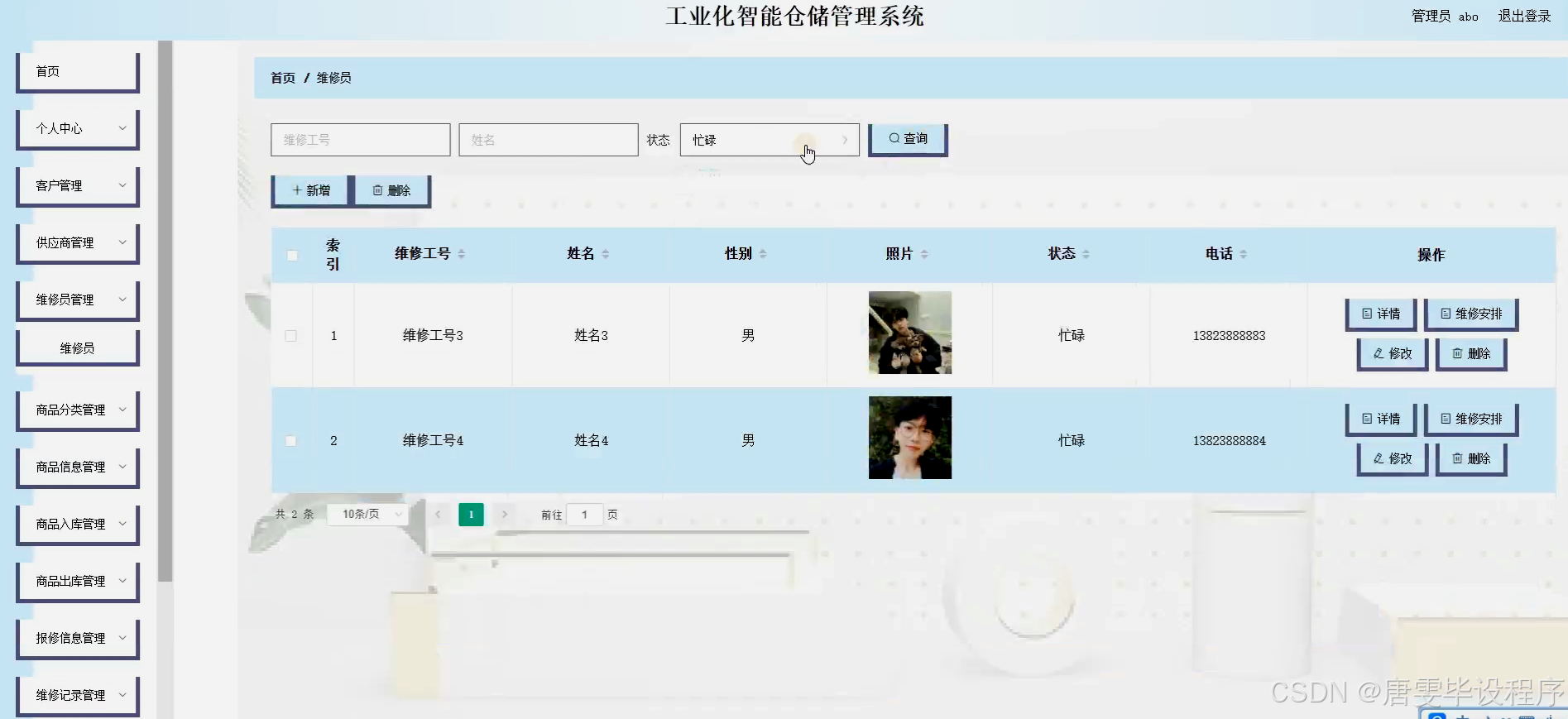The width and height of the screenshot is (1568, 719).
Task: Click 修改 for 维修工号4
Action: pyautogui.click(x=1393, y=458)
